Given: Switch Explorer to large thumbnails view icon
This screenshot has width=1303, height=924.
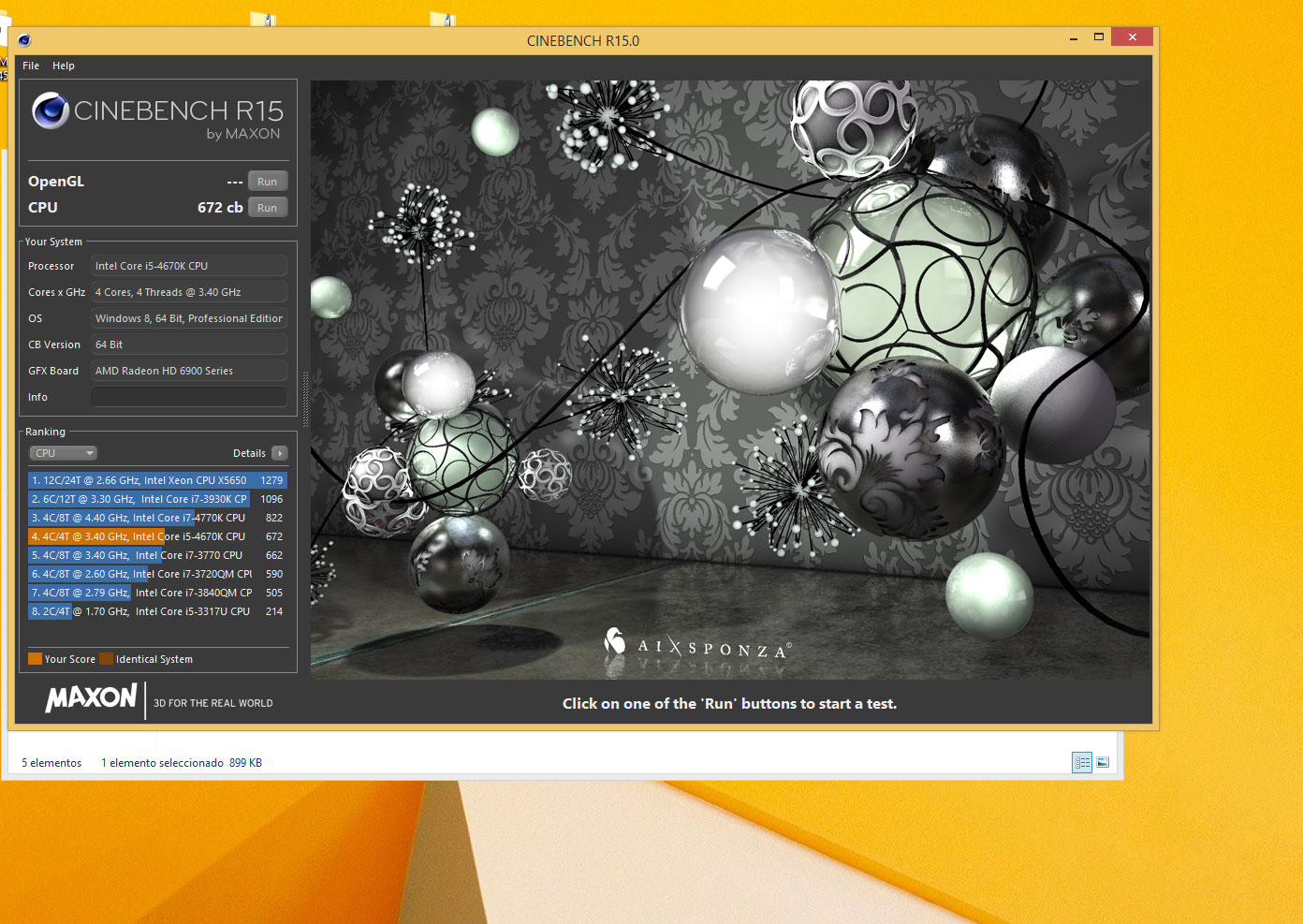Looking at the screenshot, I should tap(1104, 763).
